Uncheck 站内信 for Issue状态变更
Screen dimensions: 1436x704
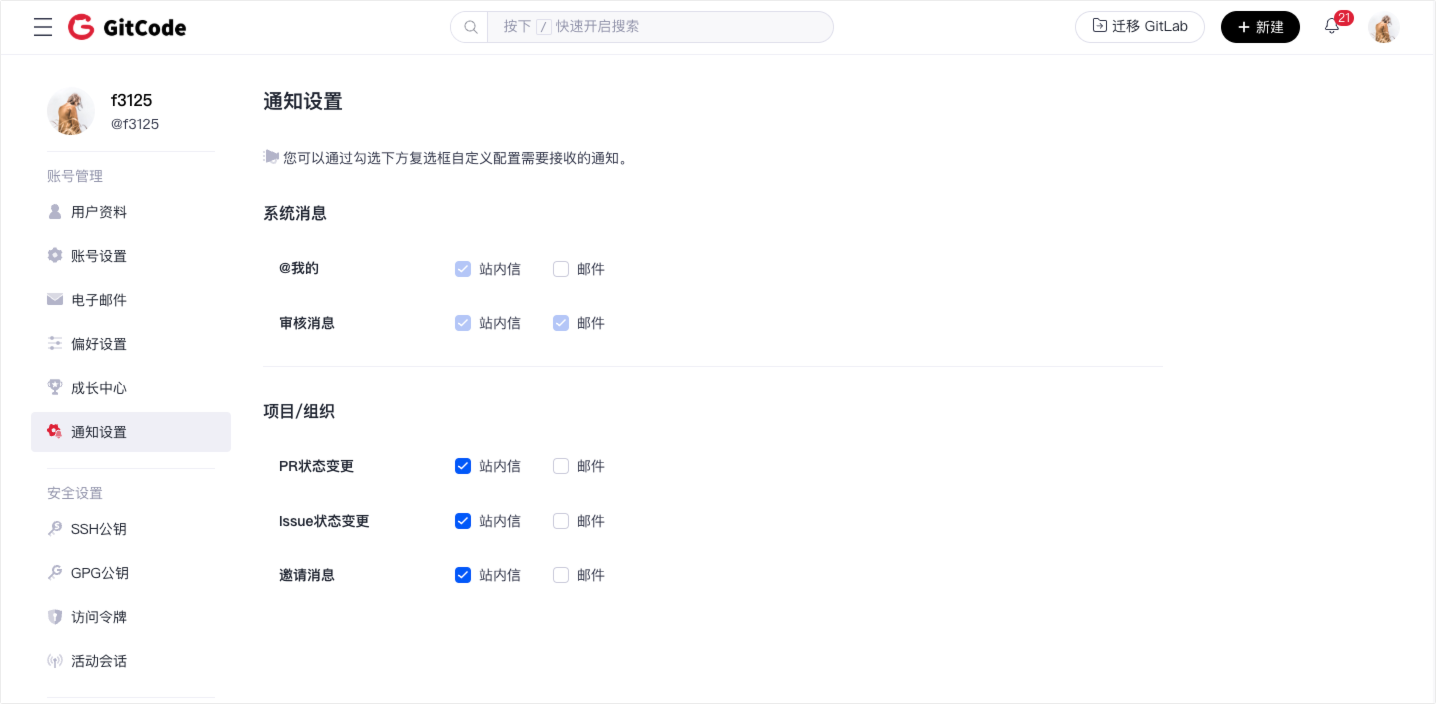[463, 521]
